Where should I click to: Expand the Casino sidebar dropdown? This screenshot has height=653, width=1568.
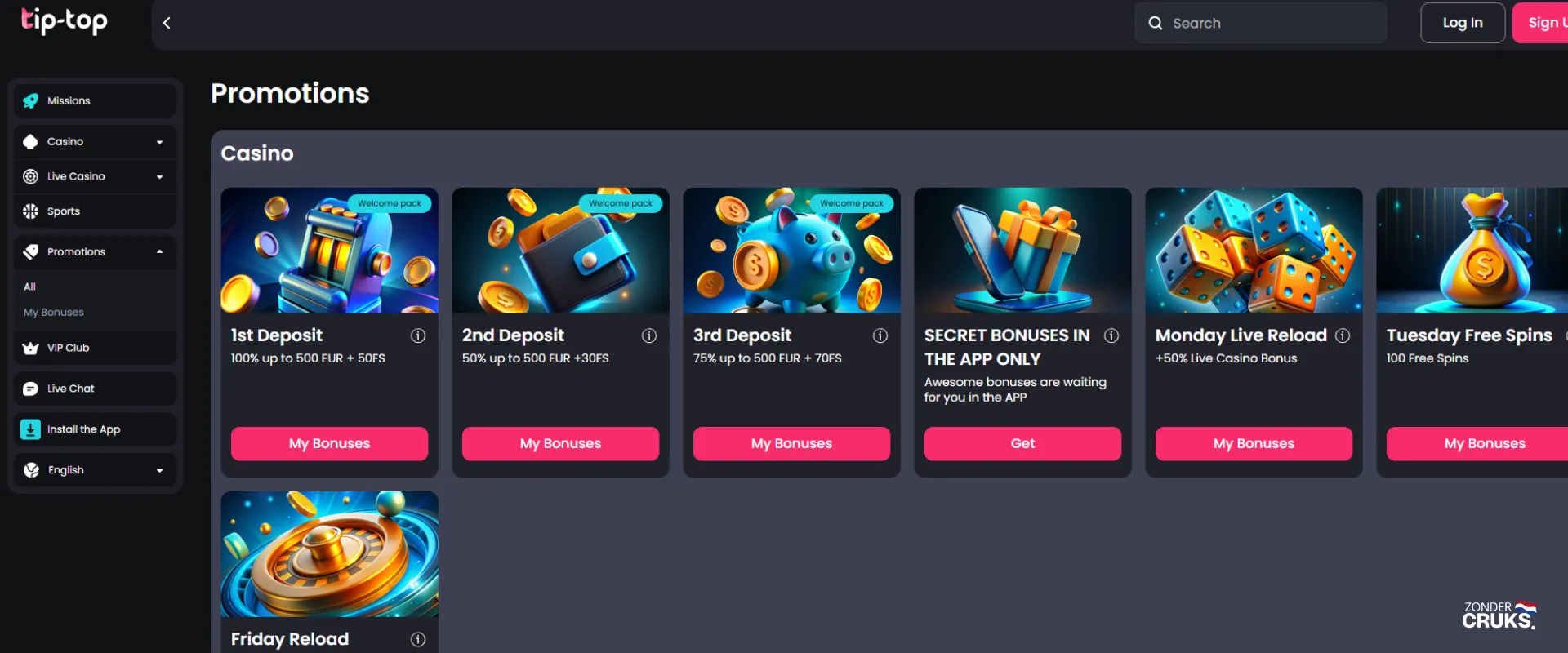(160, 141)
